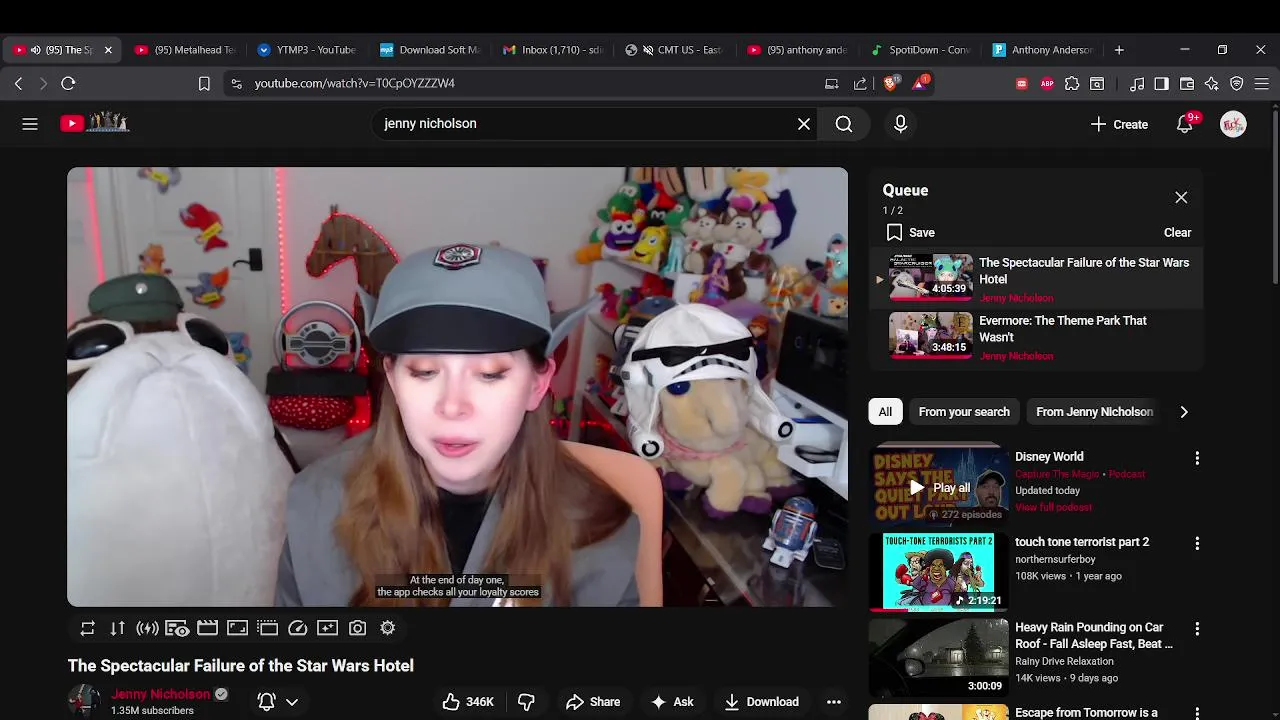Image resolution: width=1280 pixels, height=720 pixels.
Task: Open the enhancer options gear icon
Action: (x=388, y=628)
